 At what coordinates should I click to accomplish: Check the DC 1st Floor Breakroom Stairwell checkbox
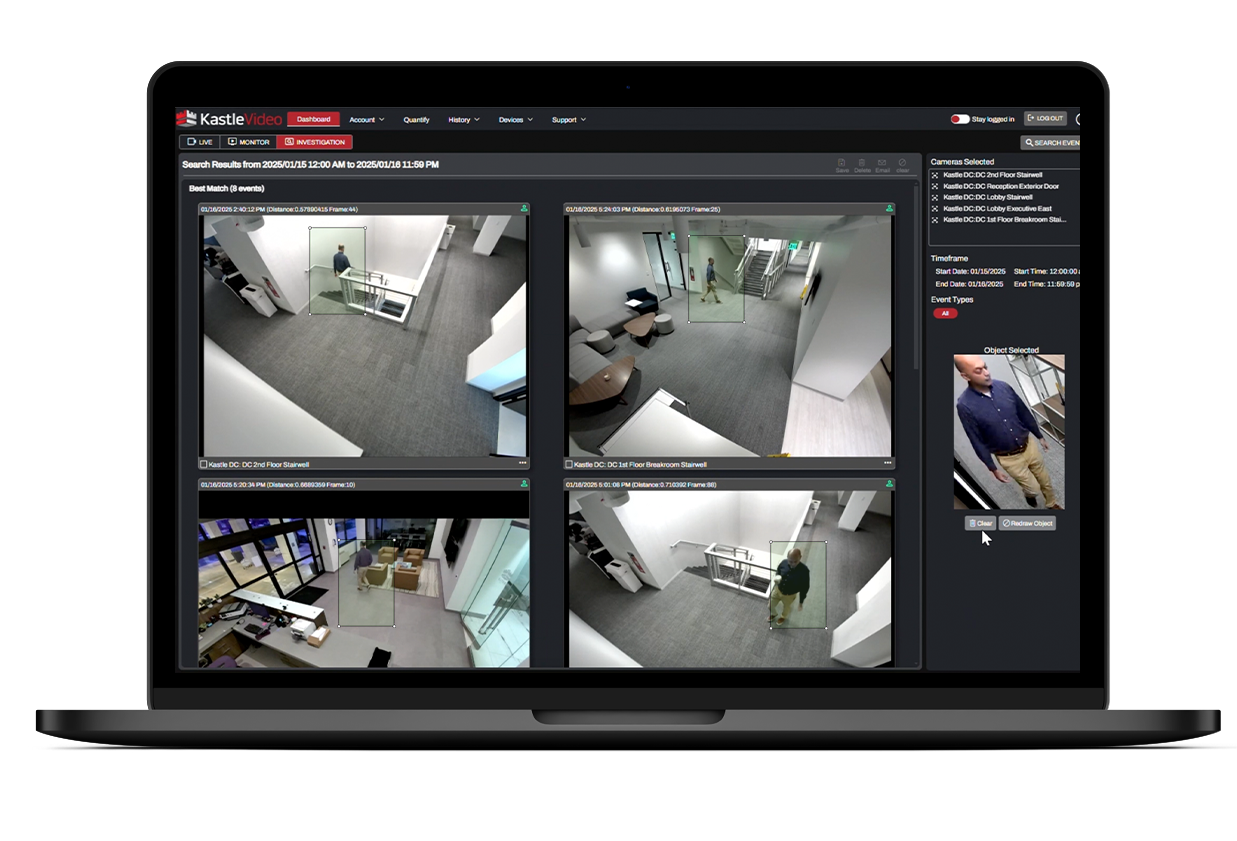[x=569, y=464]
